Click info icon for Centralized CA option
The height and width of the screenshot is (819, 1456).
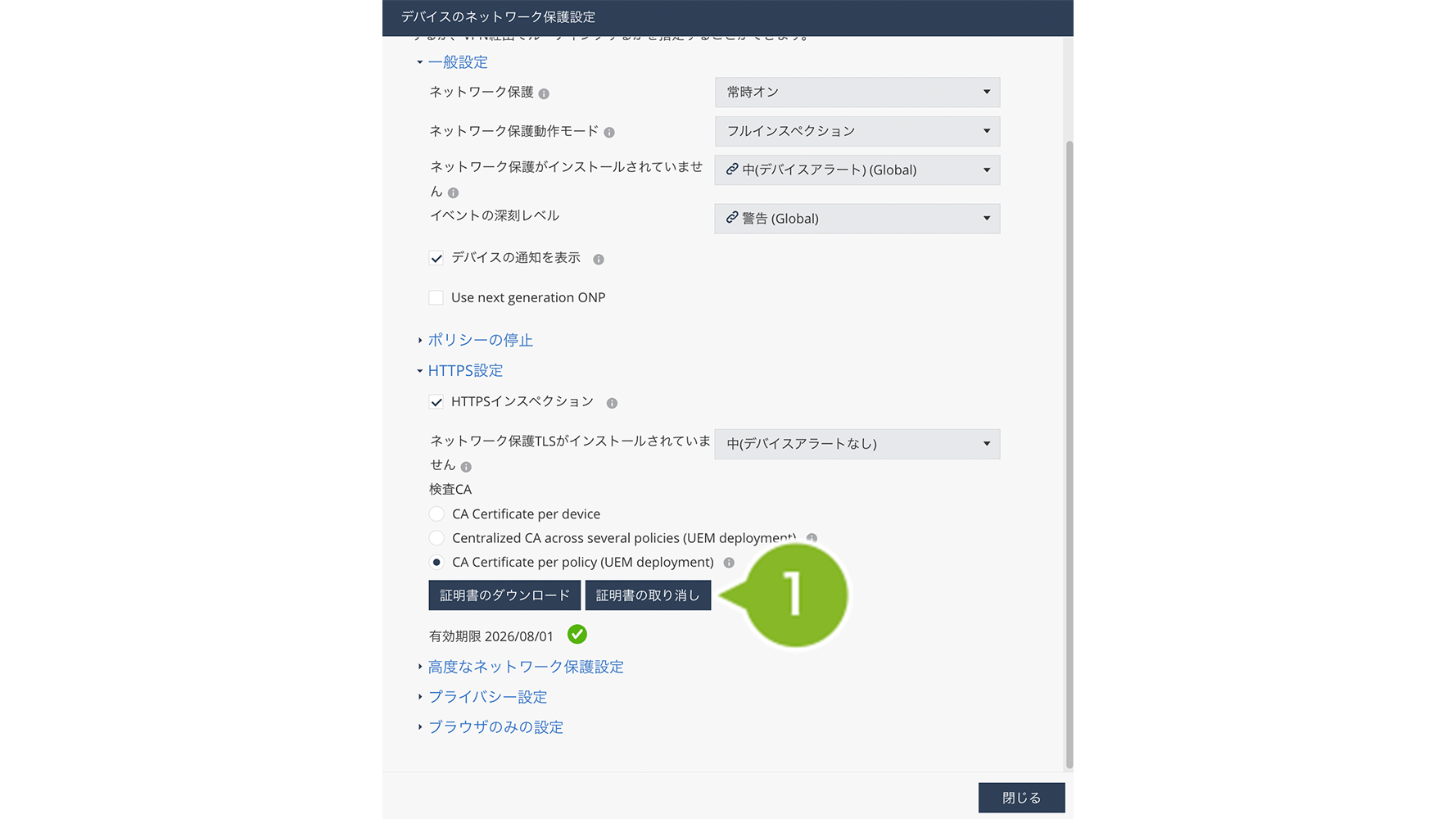[812, 538]
